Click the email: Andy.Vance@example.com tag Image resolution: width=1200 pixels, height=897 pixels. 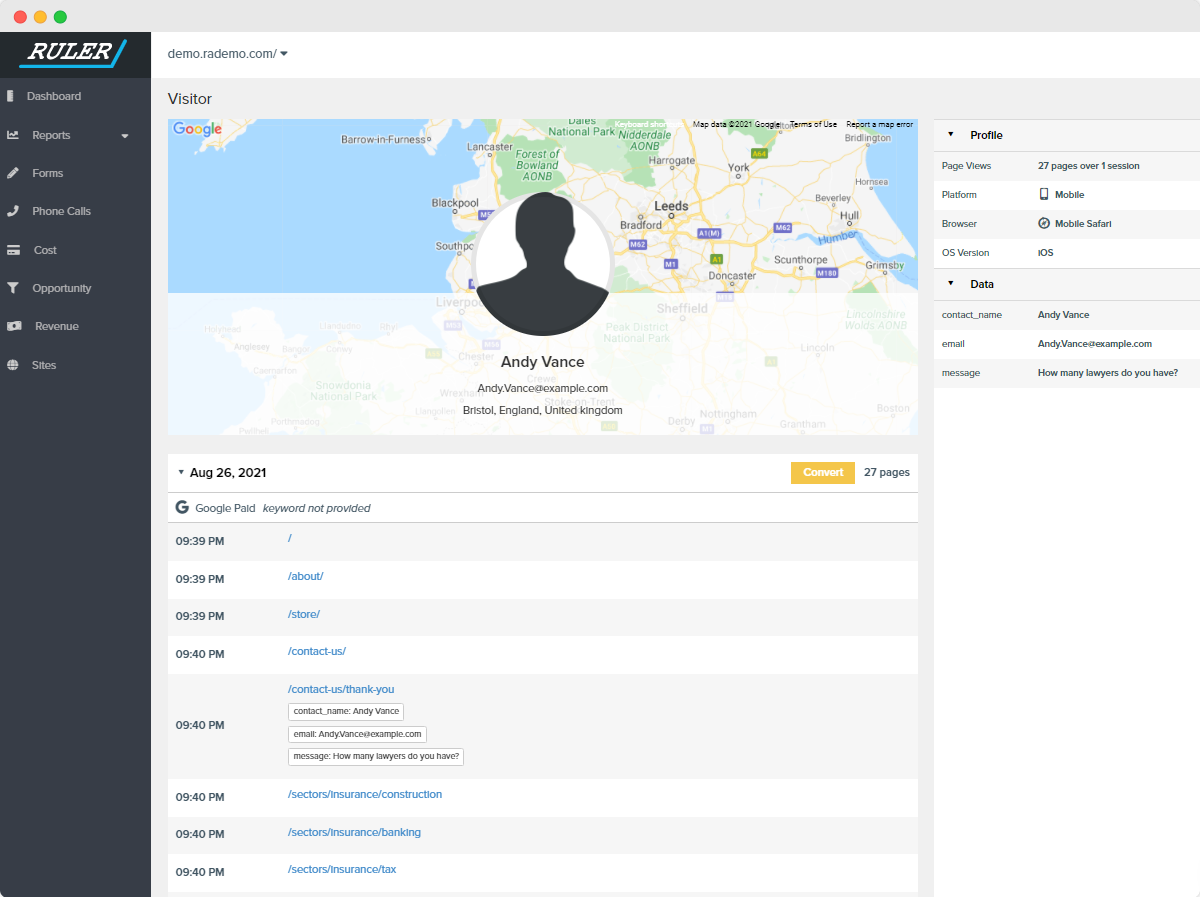(357, 734)
